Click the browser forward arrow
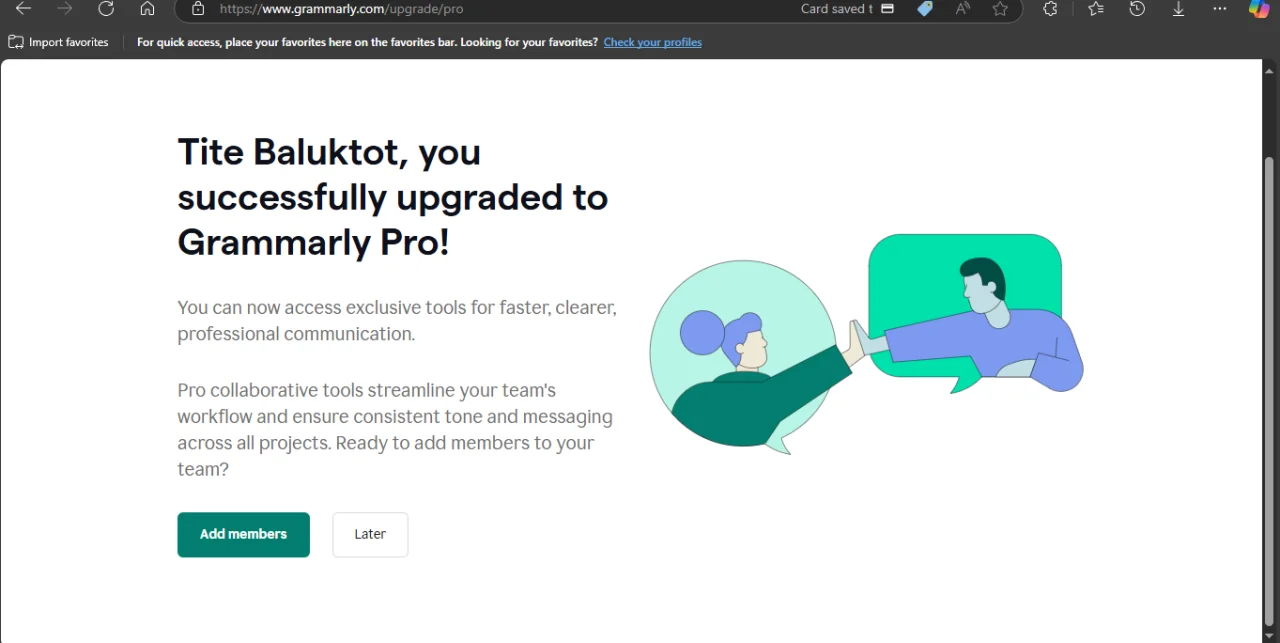The image size is (1280, 643). [x=65, y=9]
